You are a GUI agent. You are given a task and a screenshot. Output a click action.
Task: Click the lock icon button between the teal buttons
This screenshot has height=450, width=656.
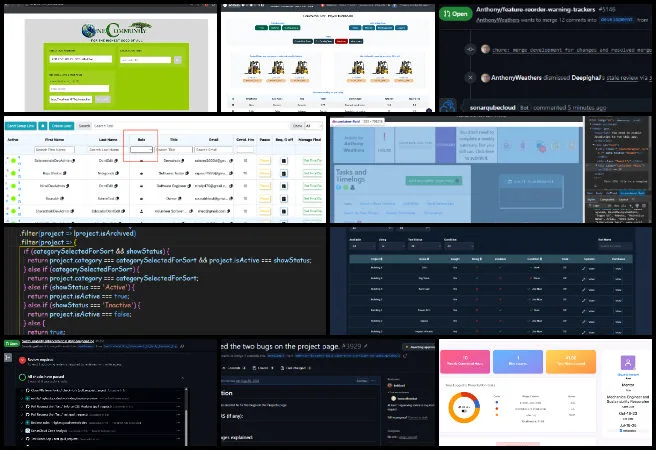click(42, 125)
